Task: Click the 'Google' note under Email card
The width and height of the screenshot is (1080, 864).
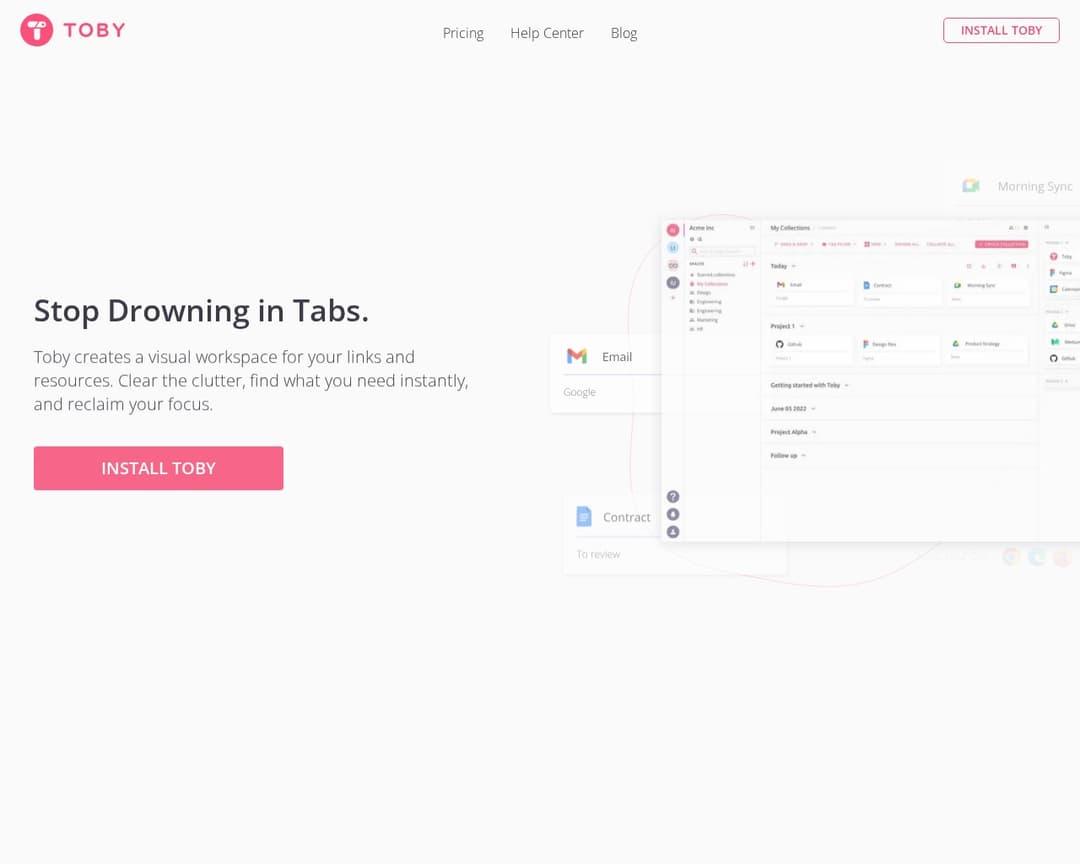Action: coord(579,392)
